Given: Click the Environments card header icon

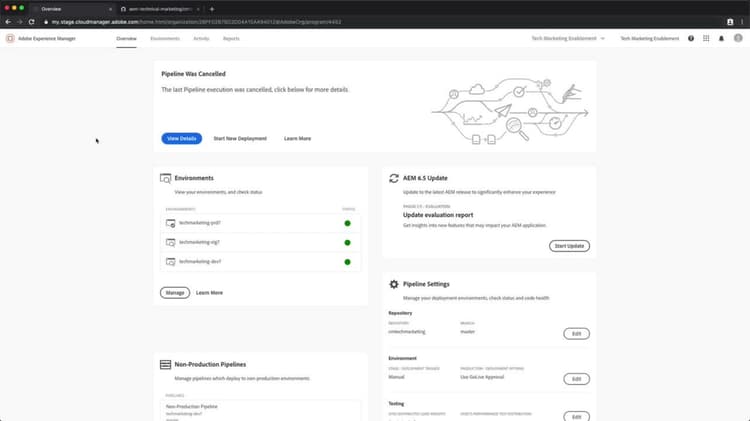Looking at the screenshot, I should pos(165,178).
